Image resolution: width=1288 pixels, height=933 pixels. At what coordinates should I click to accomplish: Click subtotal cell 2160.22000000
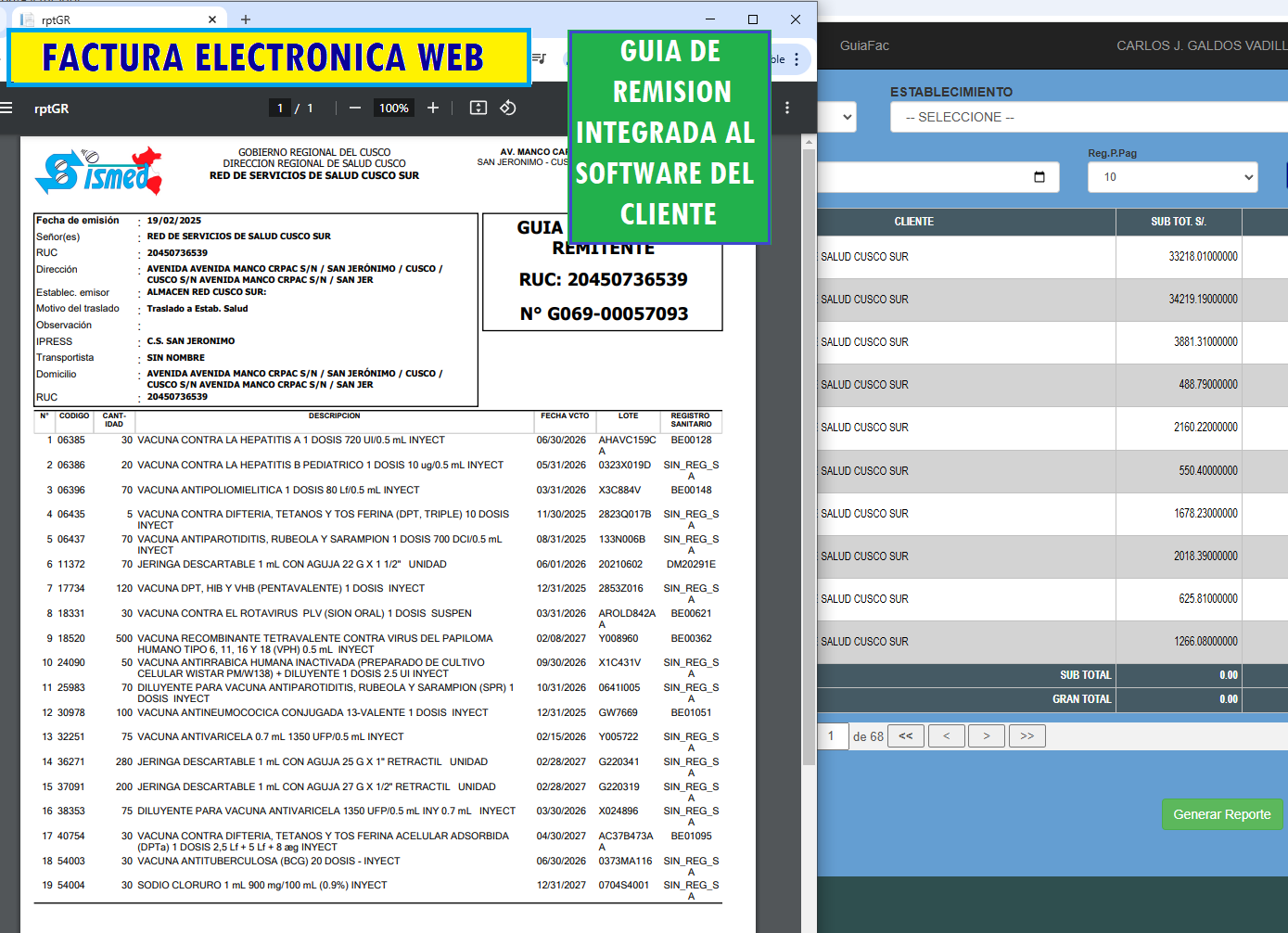pos(1205,428)
